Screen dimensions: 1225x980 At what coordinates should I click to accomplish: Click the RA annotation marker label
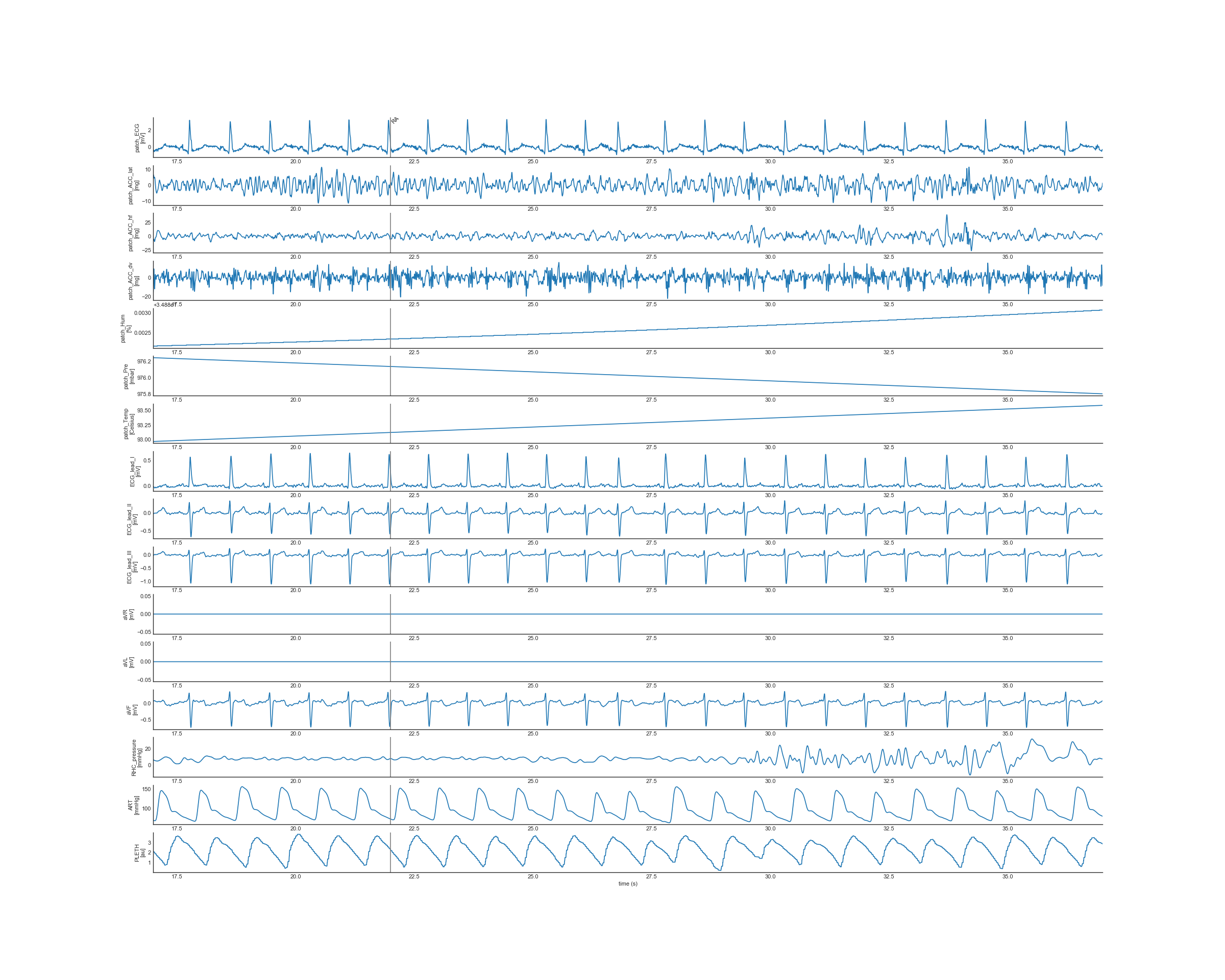coord(395,120)
